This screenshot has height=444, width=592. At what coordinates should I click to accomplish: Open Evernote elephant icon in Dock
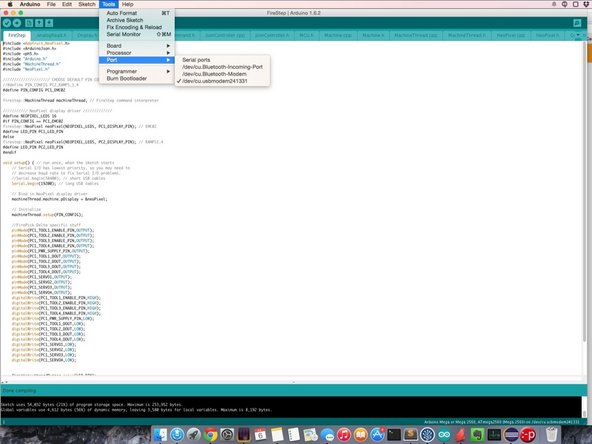[478, 435]
